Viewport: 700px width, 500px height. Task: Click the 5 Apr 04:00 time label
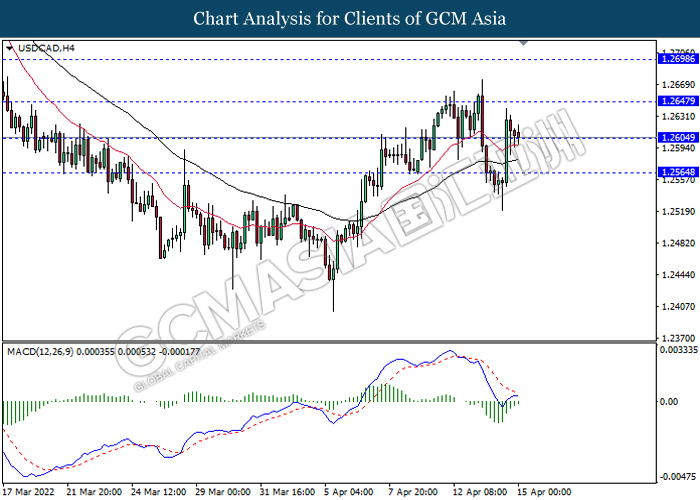pyautogui.click(x=349, y=492)
